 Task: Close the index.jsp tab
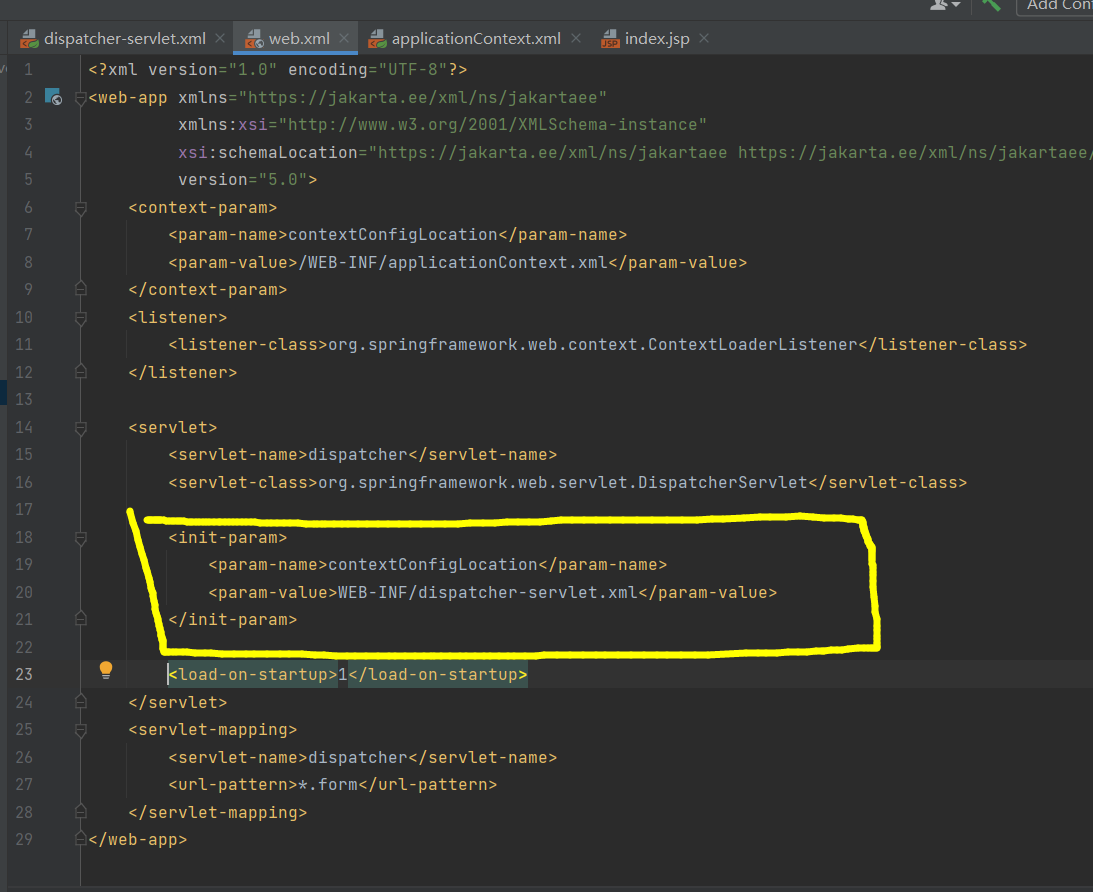tap(704, 38)
